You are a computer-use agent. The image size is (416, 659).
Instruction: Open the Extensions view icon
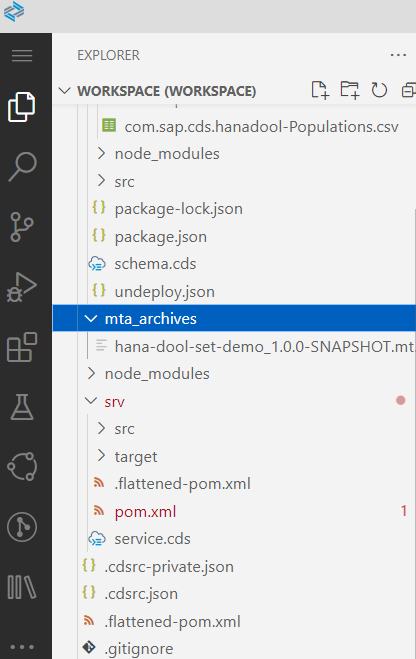(x=22, y=347)
